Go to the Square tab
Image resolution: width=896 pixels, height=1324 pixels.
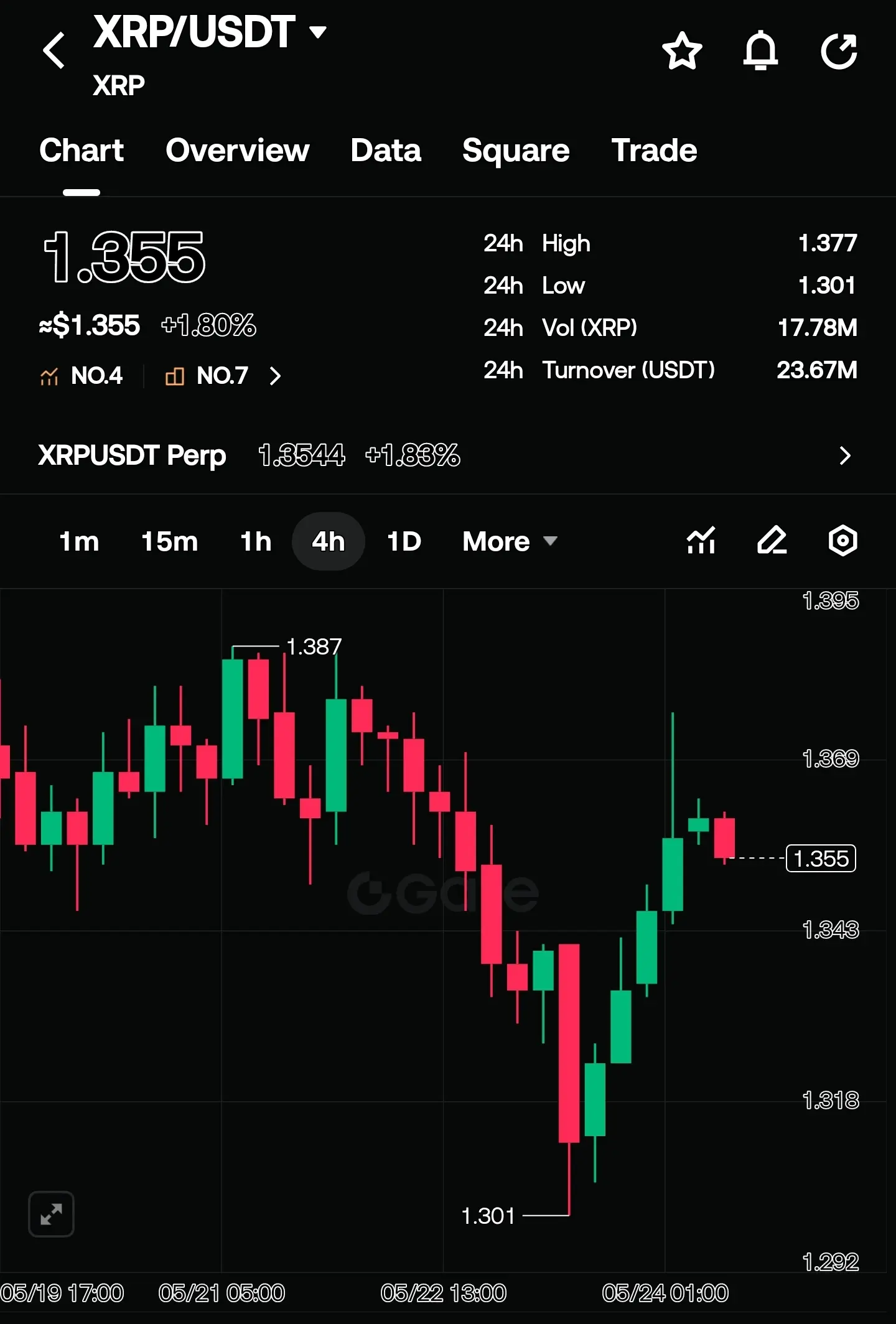516,151
